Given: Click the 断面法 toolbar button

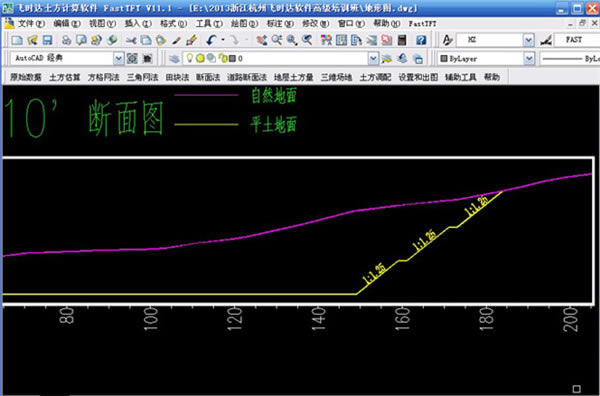Looking at the screenshot, I should pos(208,77).
